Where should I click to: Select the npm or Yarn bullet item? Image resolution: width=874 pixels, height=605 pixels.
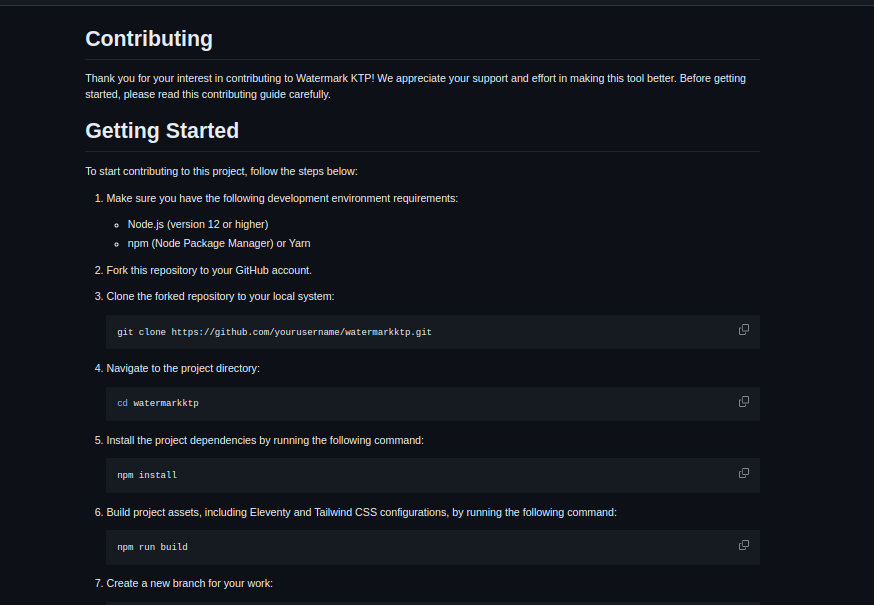219,243
